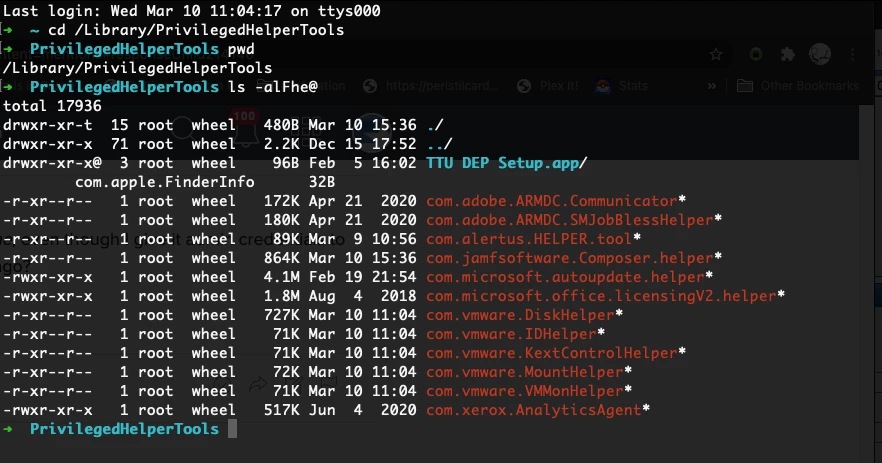Click the 'drwxr-xr-t' permissions string

click(x=47, y=125)
